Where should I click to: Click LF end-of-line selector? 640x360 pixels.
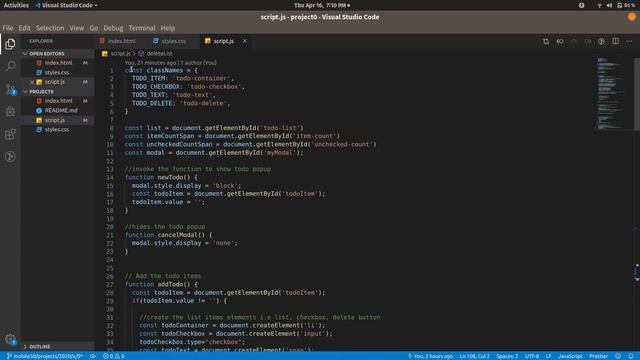pos(549,356)
